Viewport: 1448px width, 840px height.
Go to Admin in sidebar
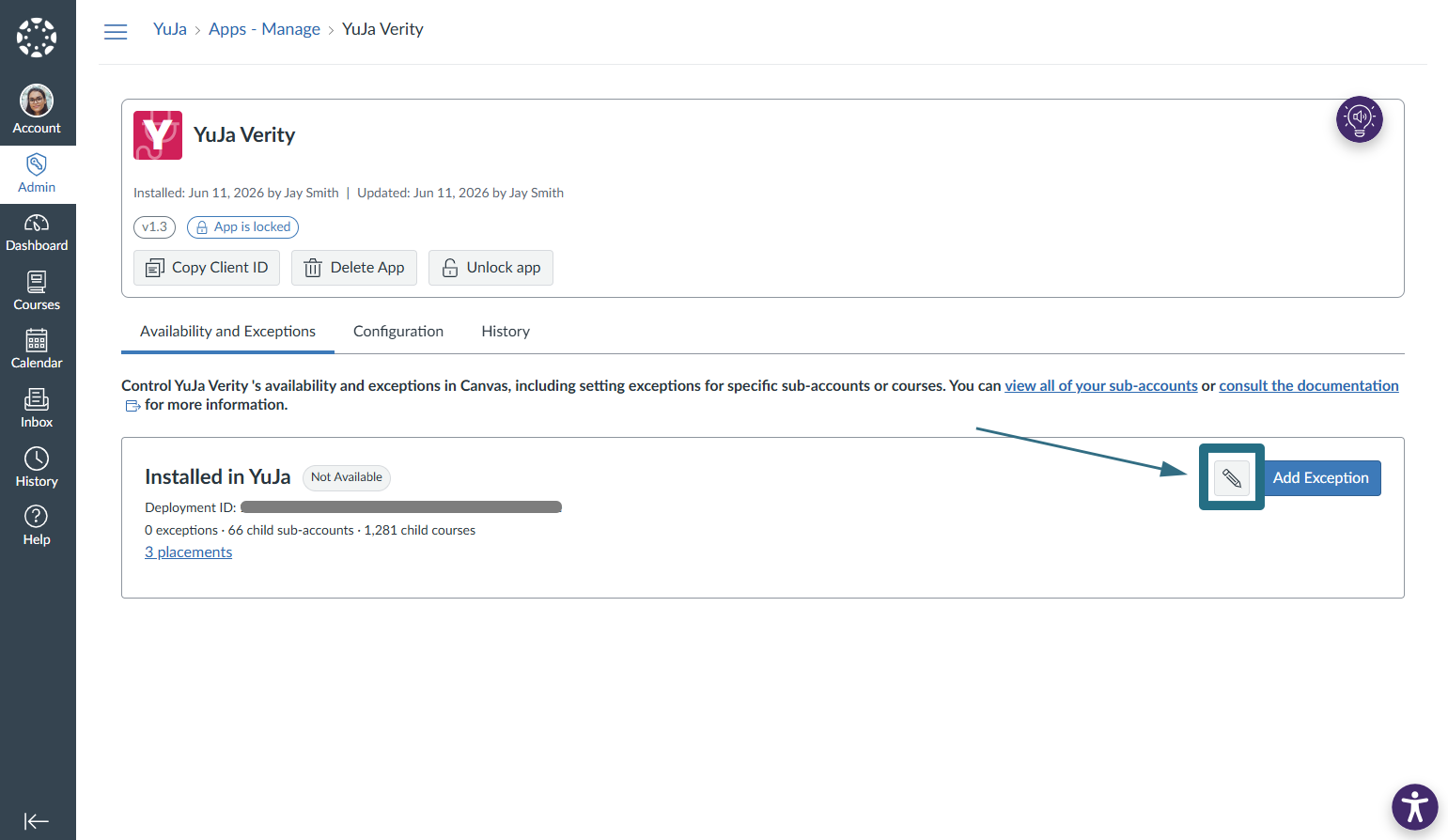click(x=37, y=174)
